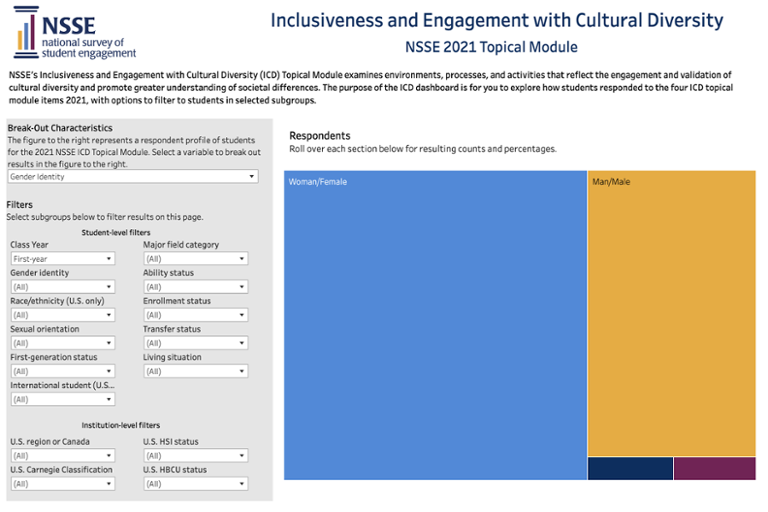Click the Filters heading
The width and height of the screenshot is (768, 512).
click(20, 205)
